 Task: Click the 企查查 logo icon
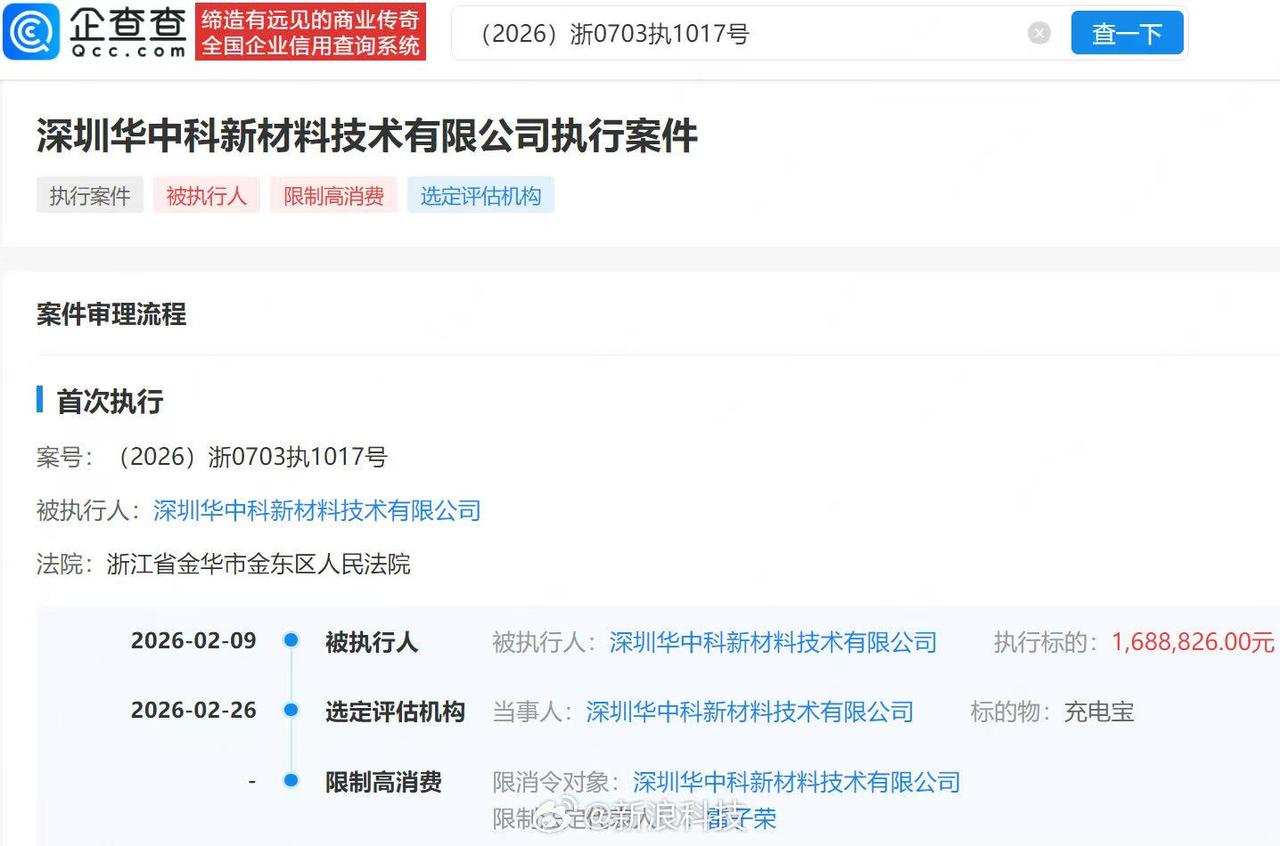tap(31, 31)
